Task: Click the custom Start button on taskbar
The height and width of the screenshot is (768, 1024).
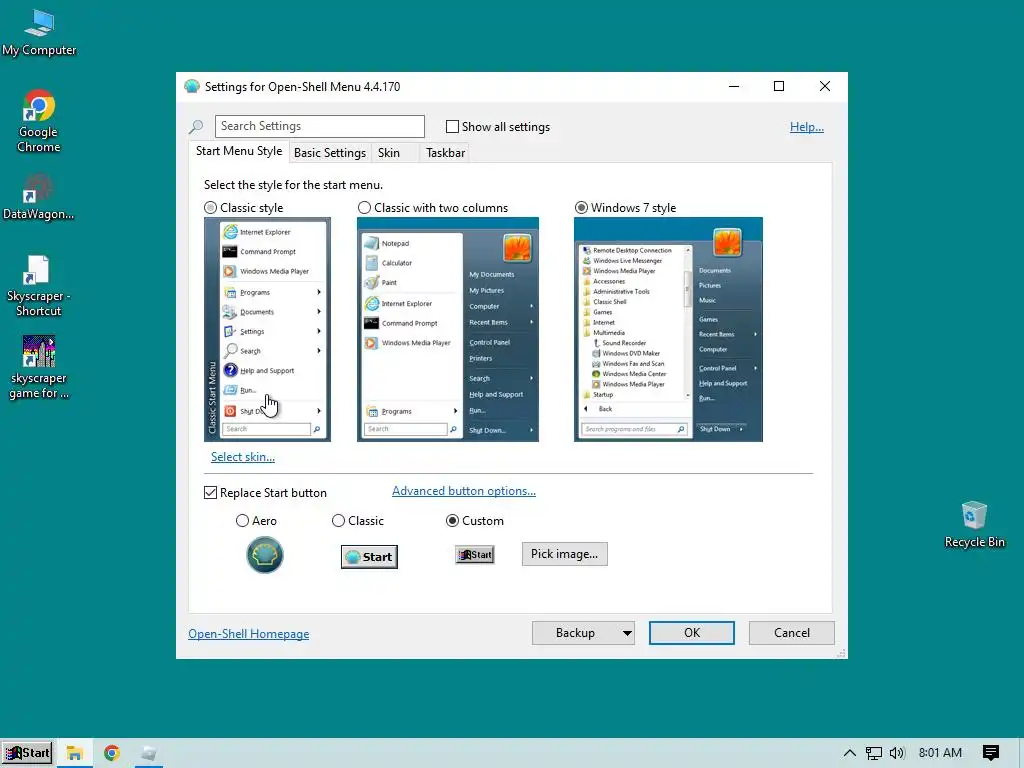Action: click(27, 753)
